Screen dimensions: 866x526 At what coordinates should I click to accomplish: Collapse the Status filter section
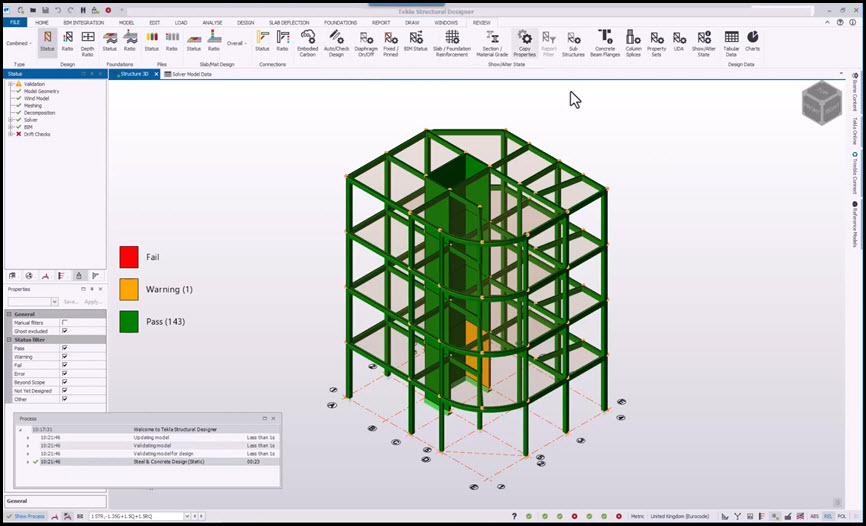(x=9, y=340)
